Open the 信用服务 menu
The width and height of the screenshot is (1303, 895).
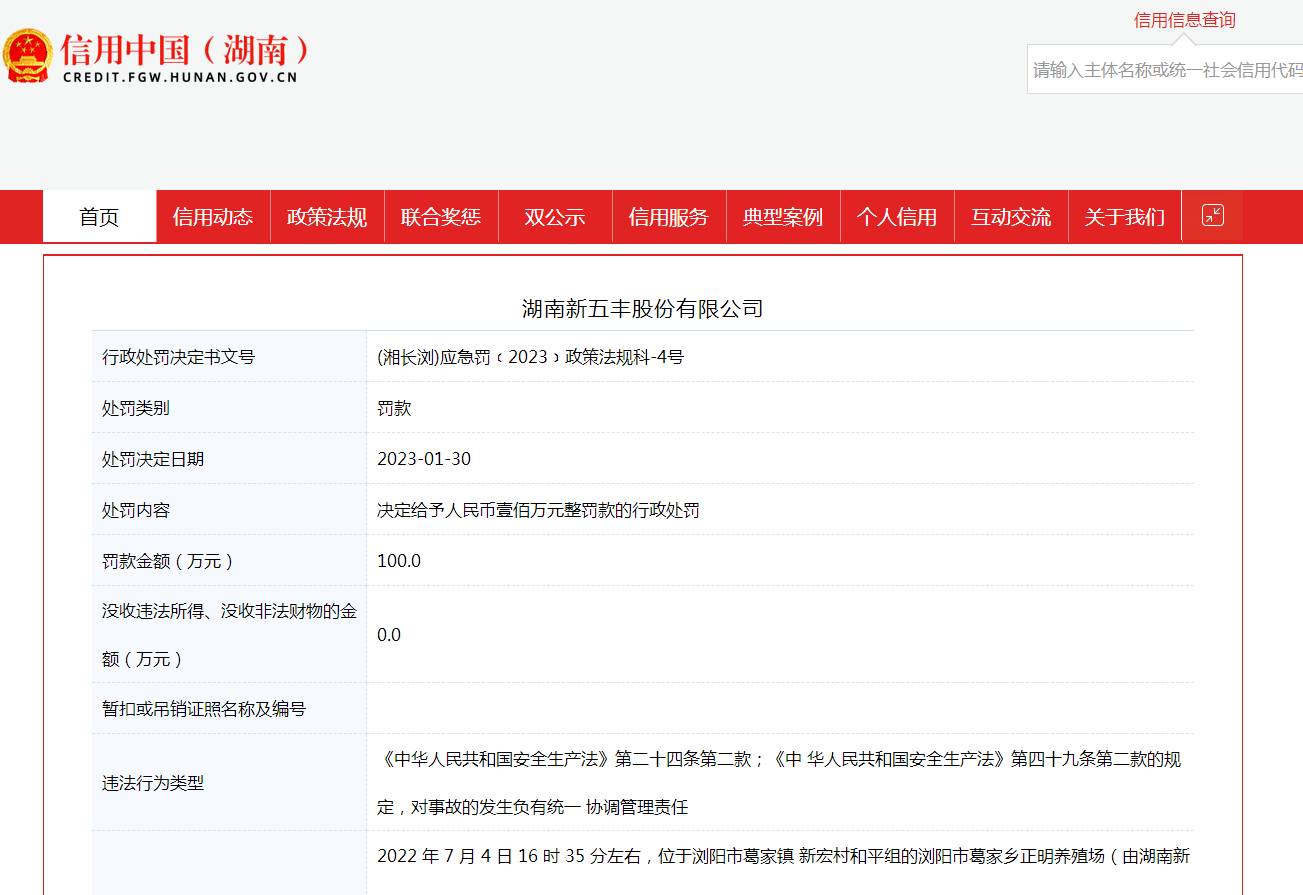tap(669, 217)
